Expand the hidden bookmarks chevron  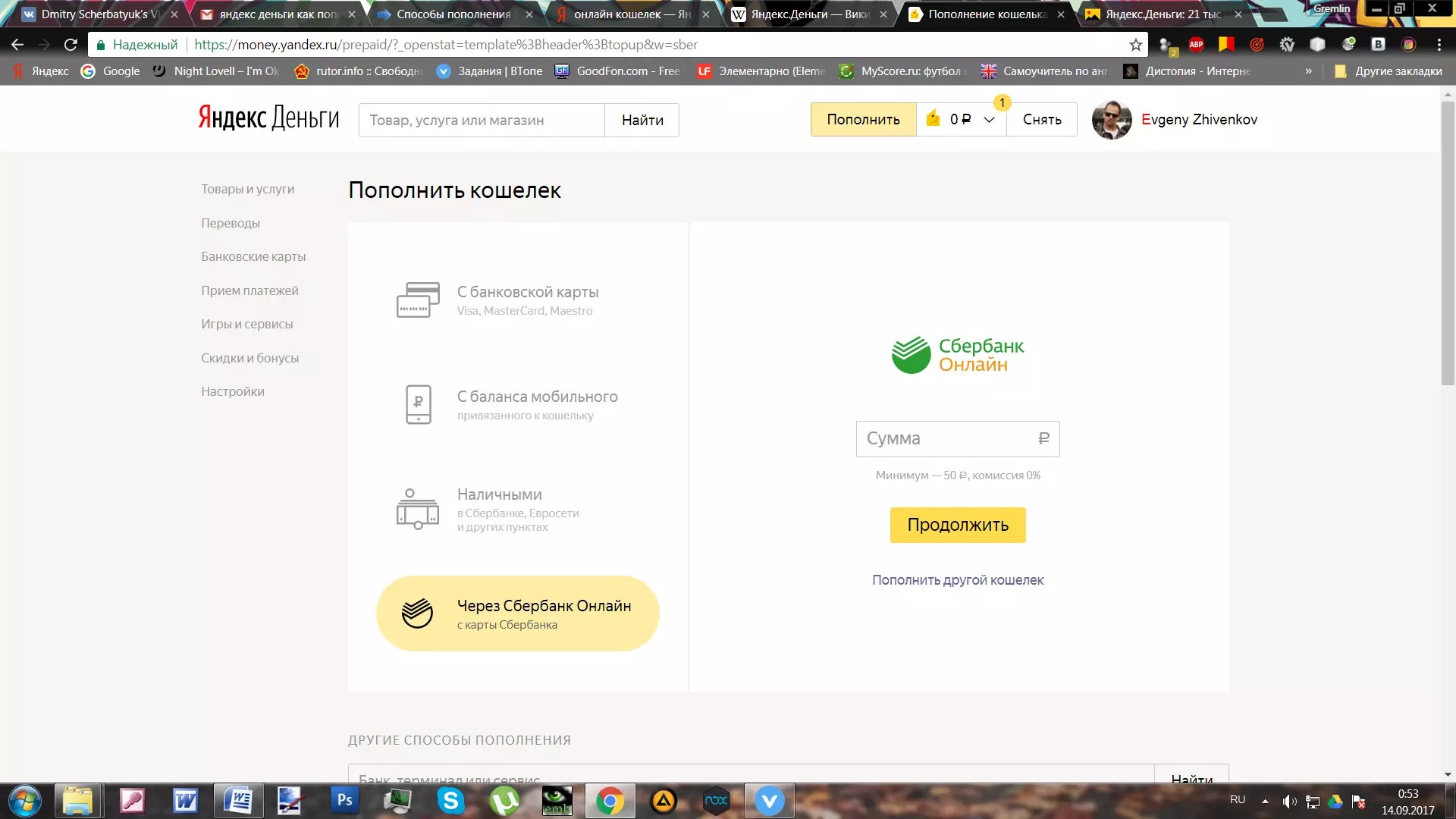click(x=1308, y=71)
